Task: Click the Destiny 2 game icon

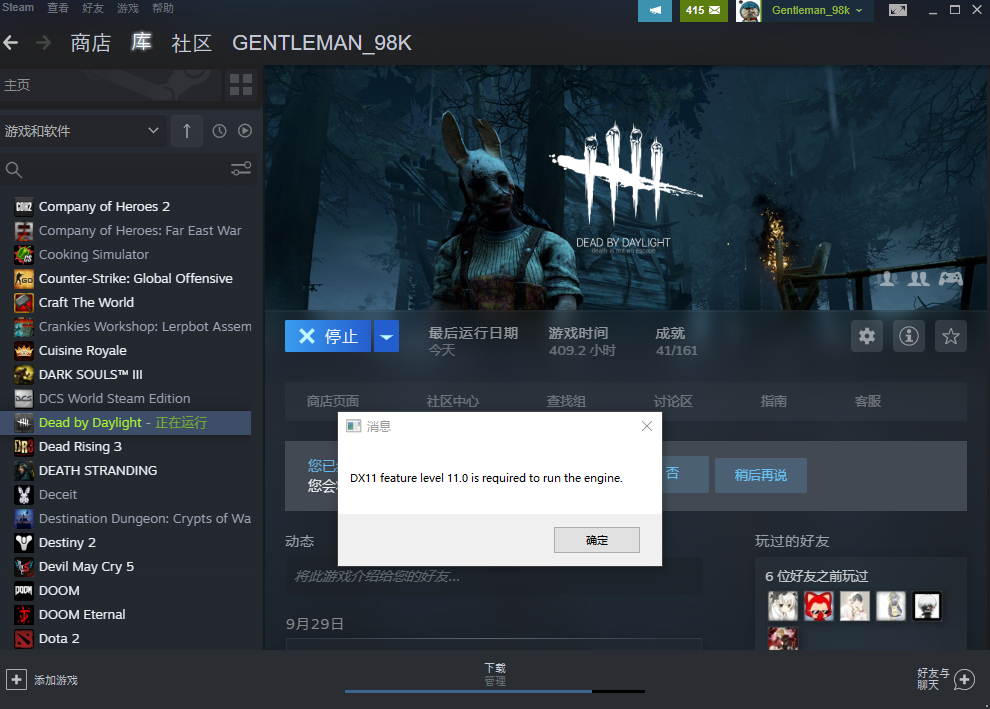Action: tap(24, 542)
